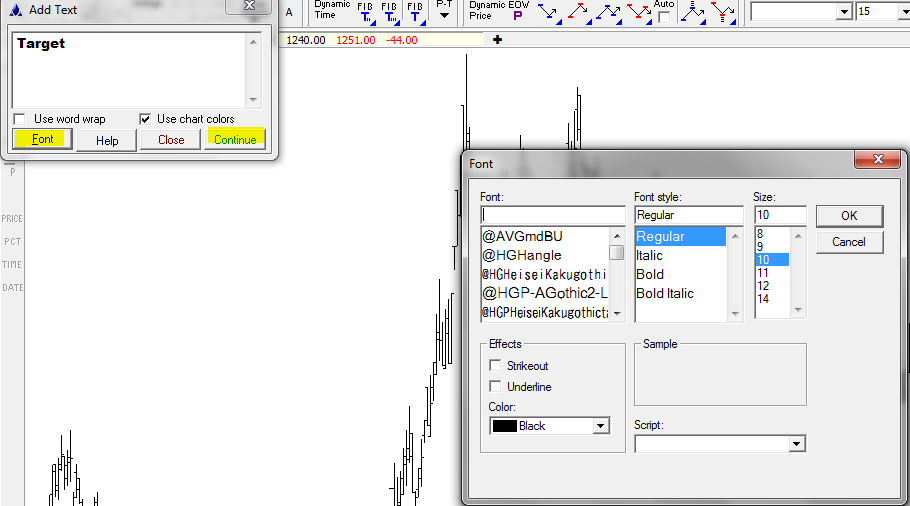Close the Add Text dialog with the X
Image resolution: width=910 pixels, height=506 pixels.
point(249,6)
